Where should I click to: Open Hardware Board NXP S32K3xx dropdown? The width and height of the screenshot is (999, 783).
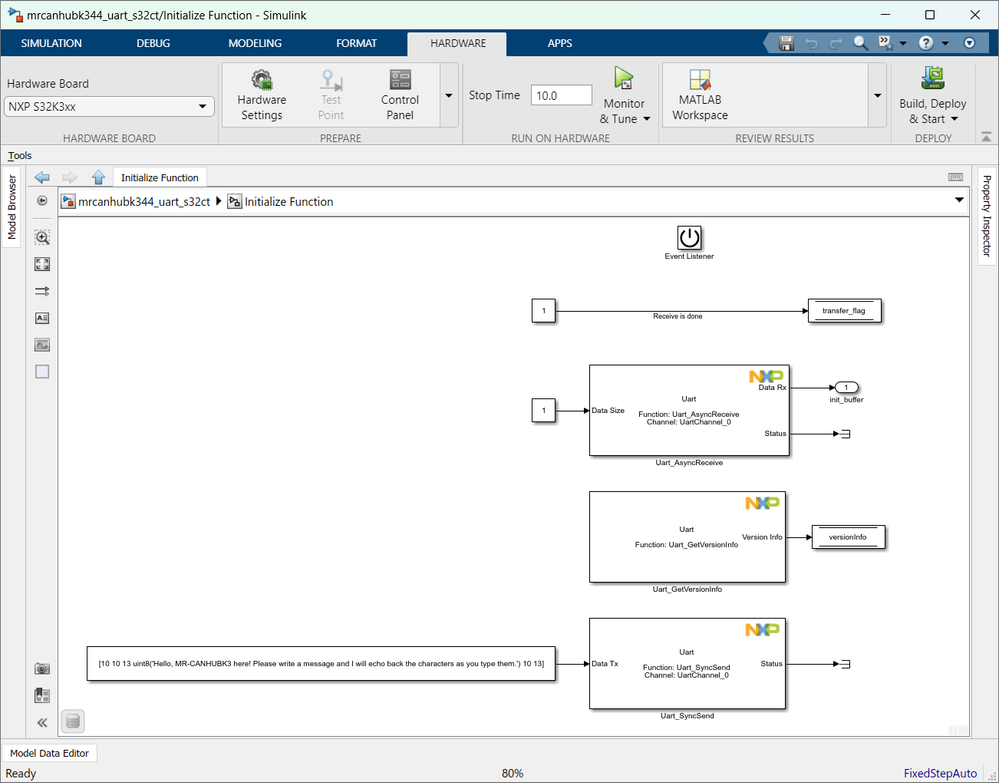110,106
